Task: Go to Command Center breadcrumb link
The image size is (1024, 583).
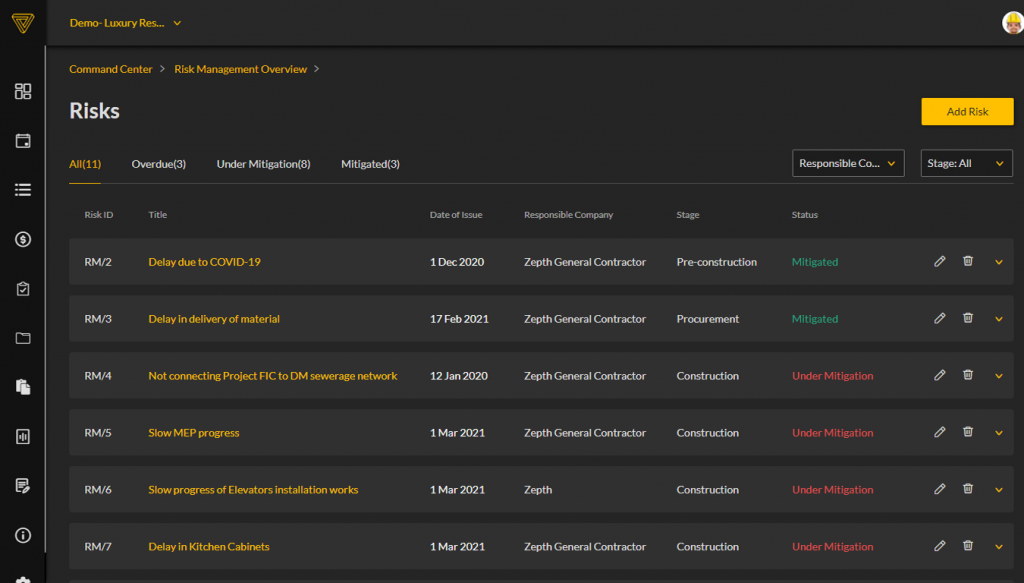Action: [110, 69]
